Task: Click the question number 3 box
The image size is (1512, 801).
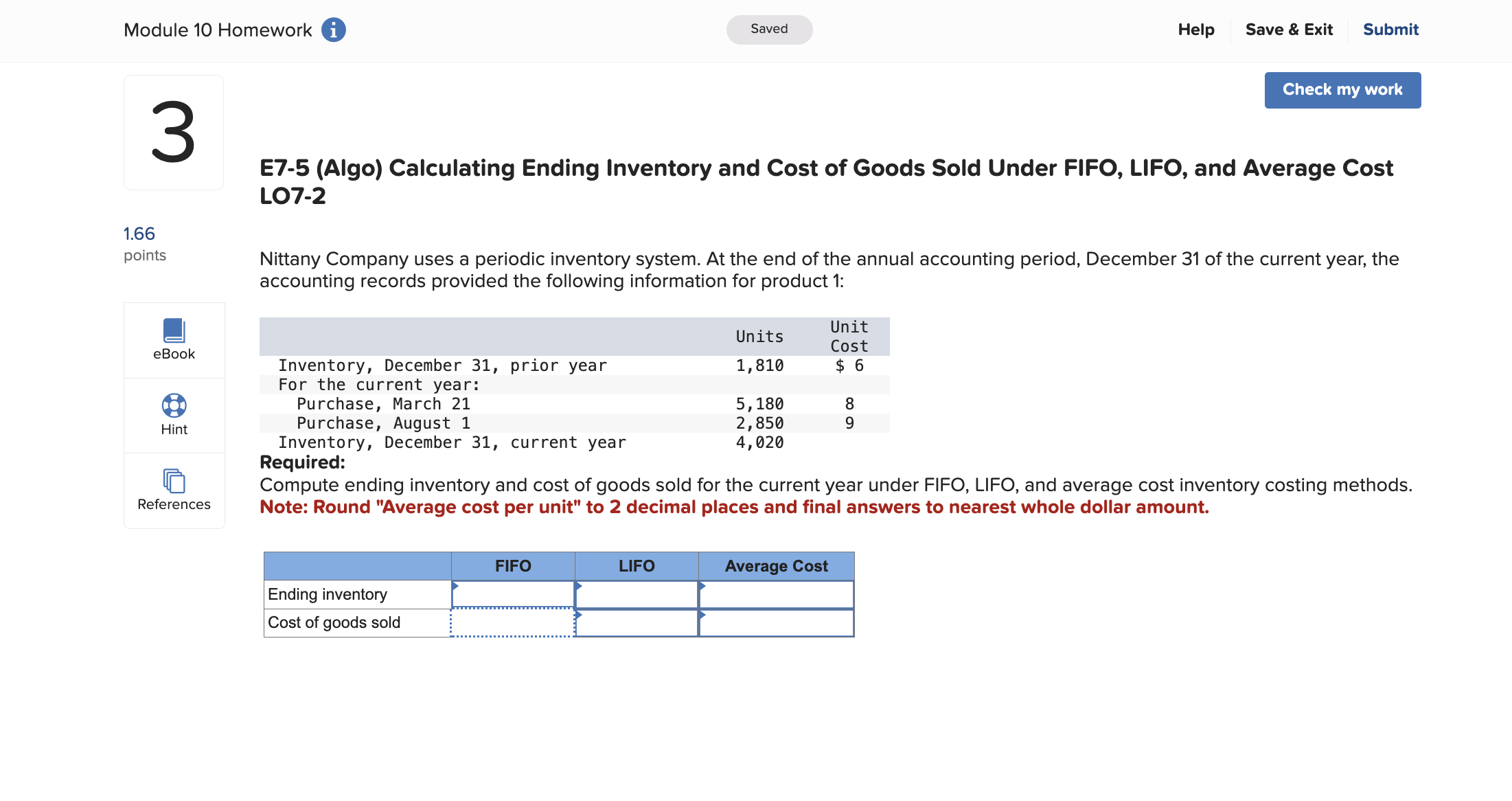Action: 173,132
